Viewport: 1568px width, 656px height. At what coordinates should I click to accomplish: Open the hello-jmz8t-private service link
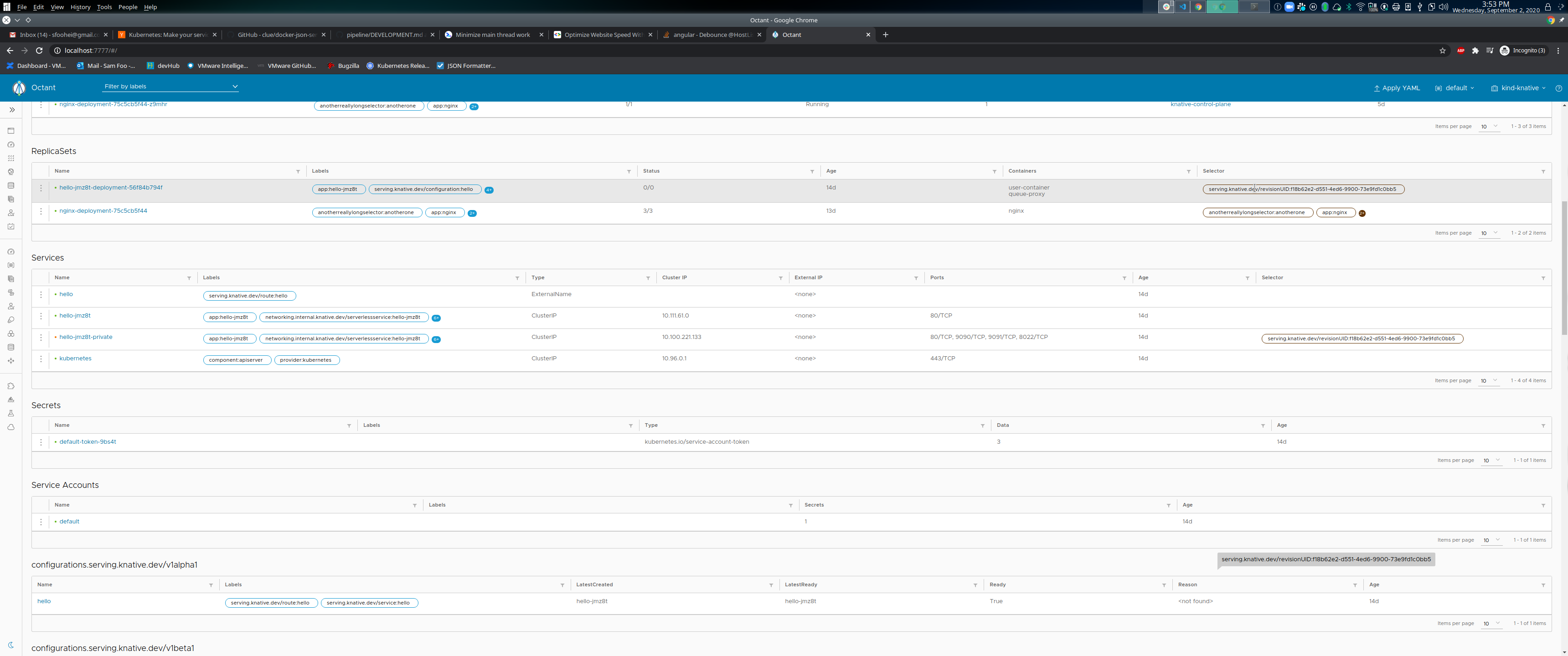tap(85, 337)
